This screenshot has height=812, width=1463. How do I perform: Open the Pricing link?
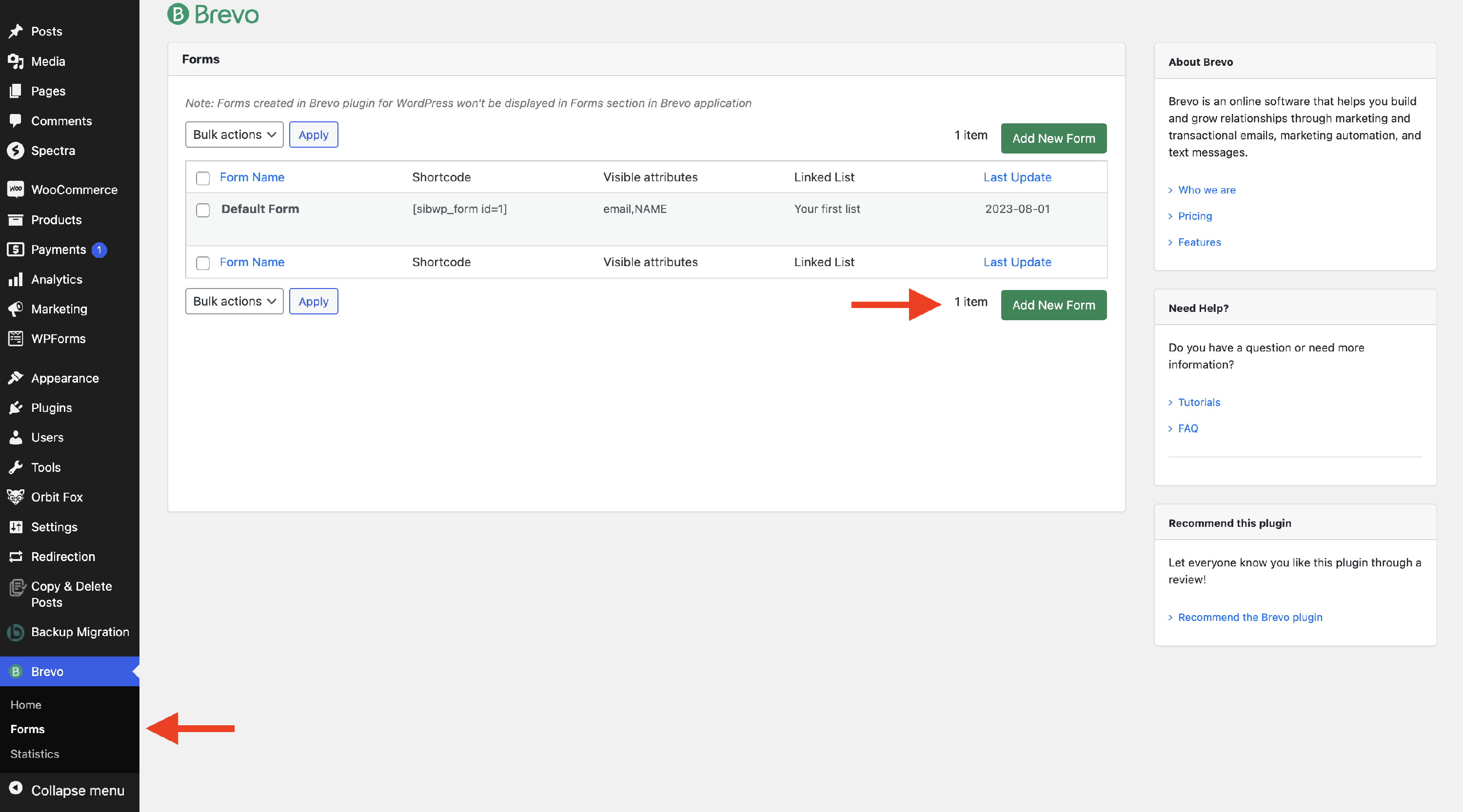[1194, 215]
